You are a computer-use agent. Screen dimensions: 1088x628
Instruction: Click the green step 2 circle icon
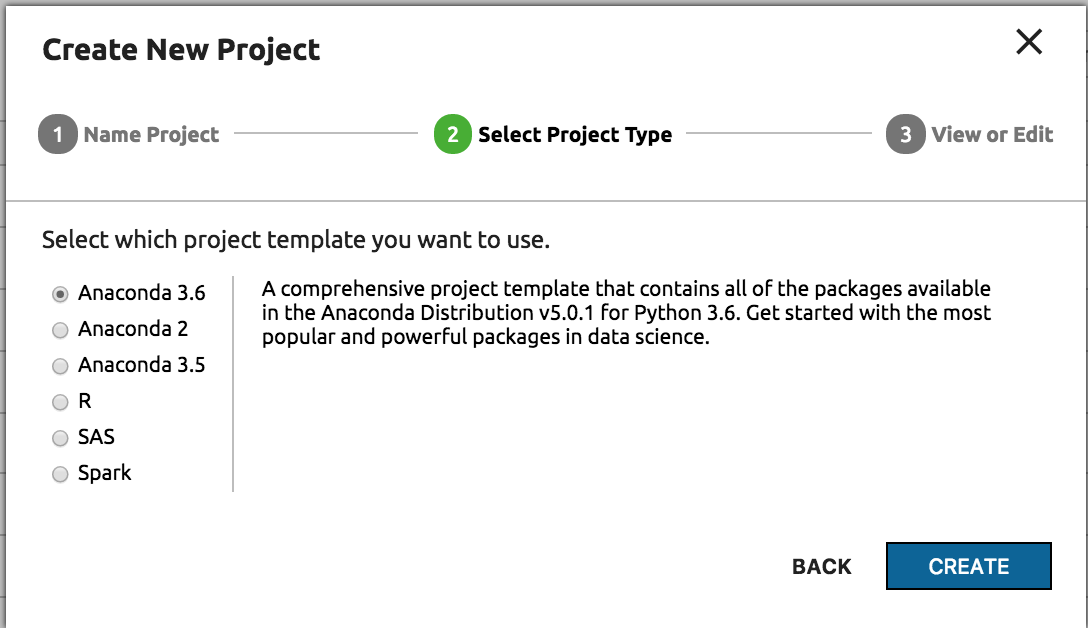(x=452, y=135)
